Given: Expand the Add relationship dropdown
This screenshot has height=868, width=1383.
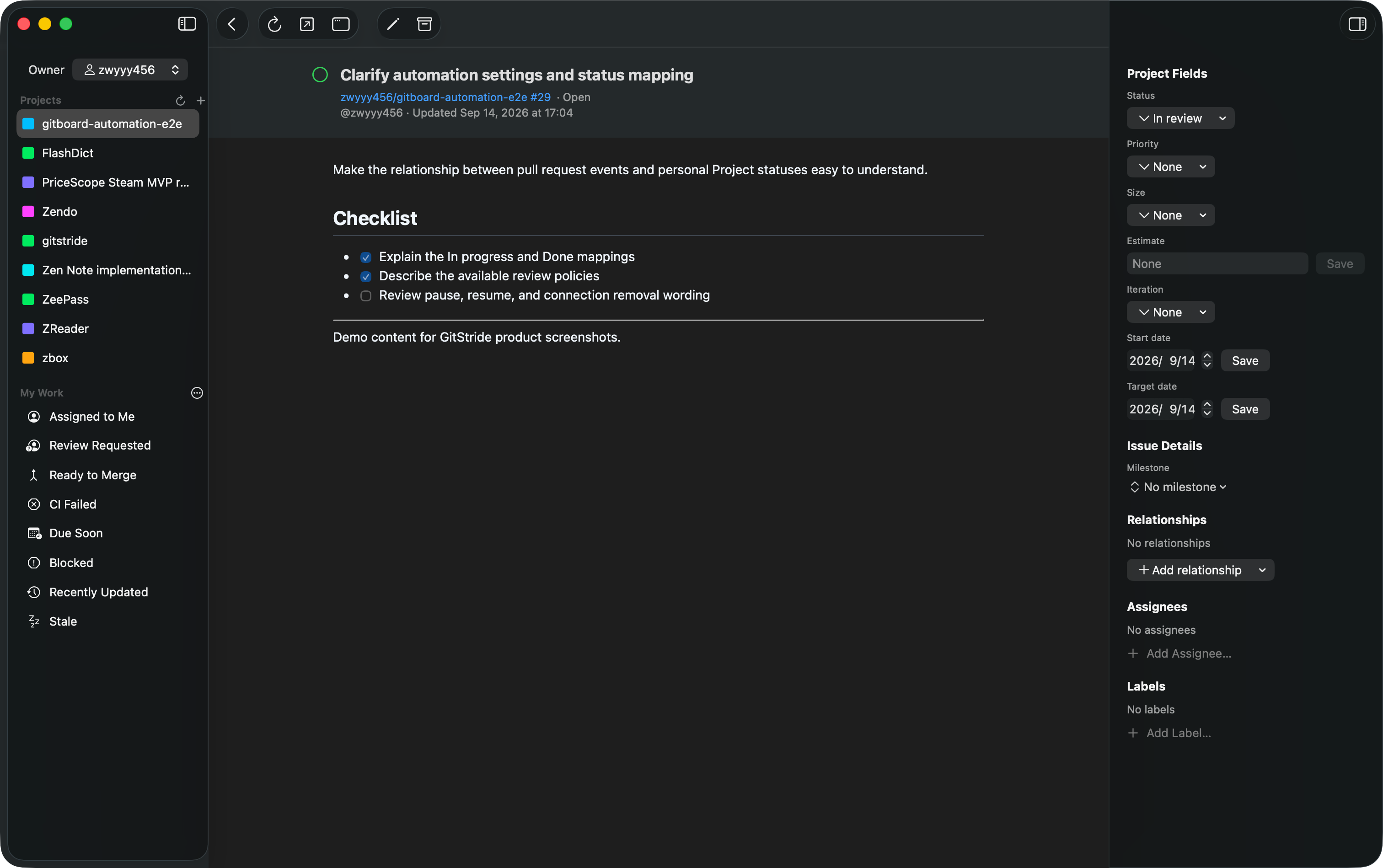Looking at the screenshot, I should (x=1201, y=570).
